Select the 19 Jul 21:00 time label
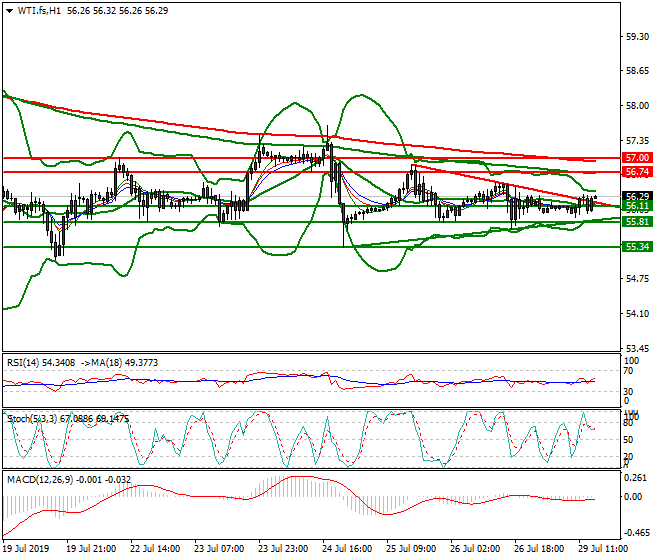The image size is (660, 560). pyautogui.click(x=91, y=549)
